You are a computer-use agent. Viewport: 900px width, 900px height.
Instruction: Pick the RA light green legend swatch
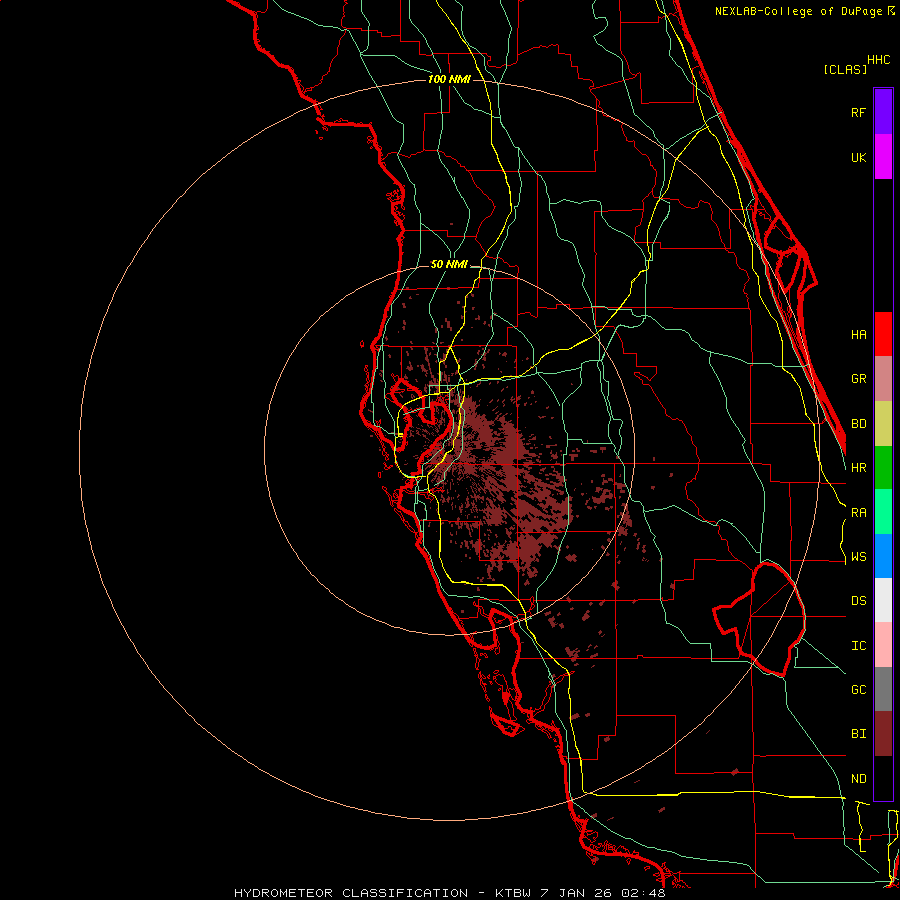tap(883, 512)
